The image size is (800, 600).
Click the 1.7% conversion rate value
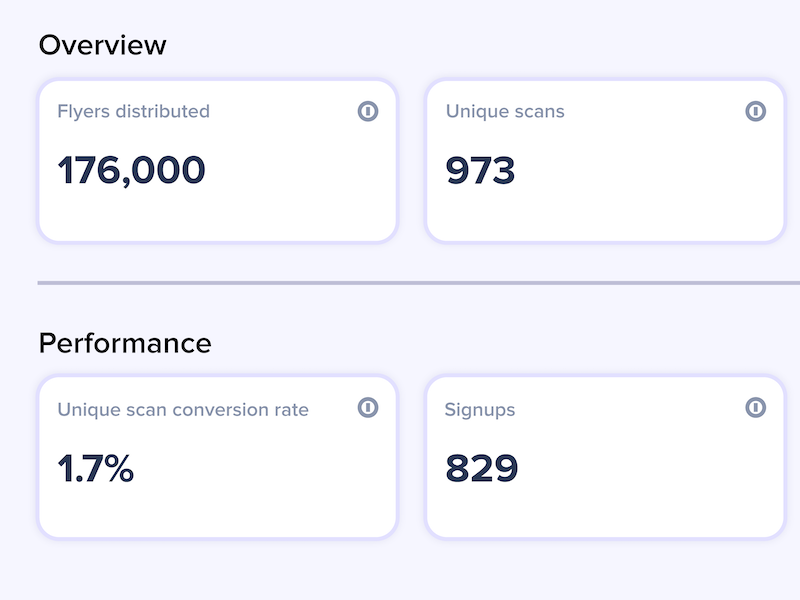(x=95, y=468)
